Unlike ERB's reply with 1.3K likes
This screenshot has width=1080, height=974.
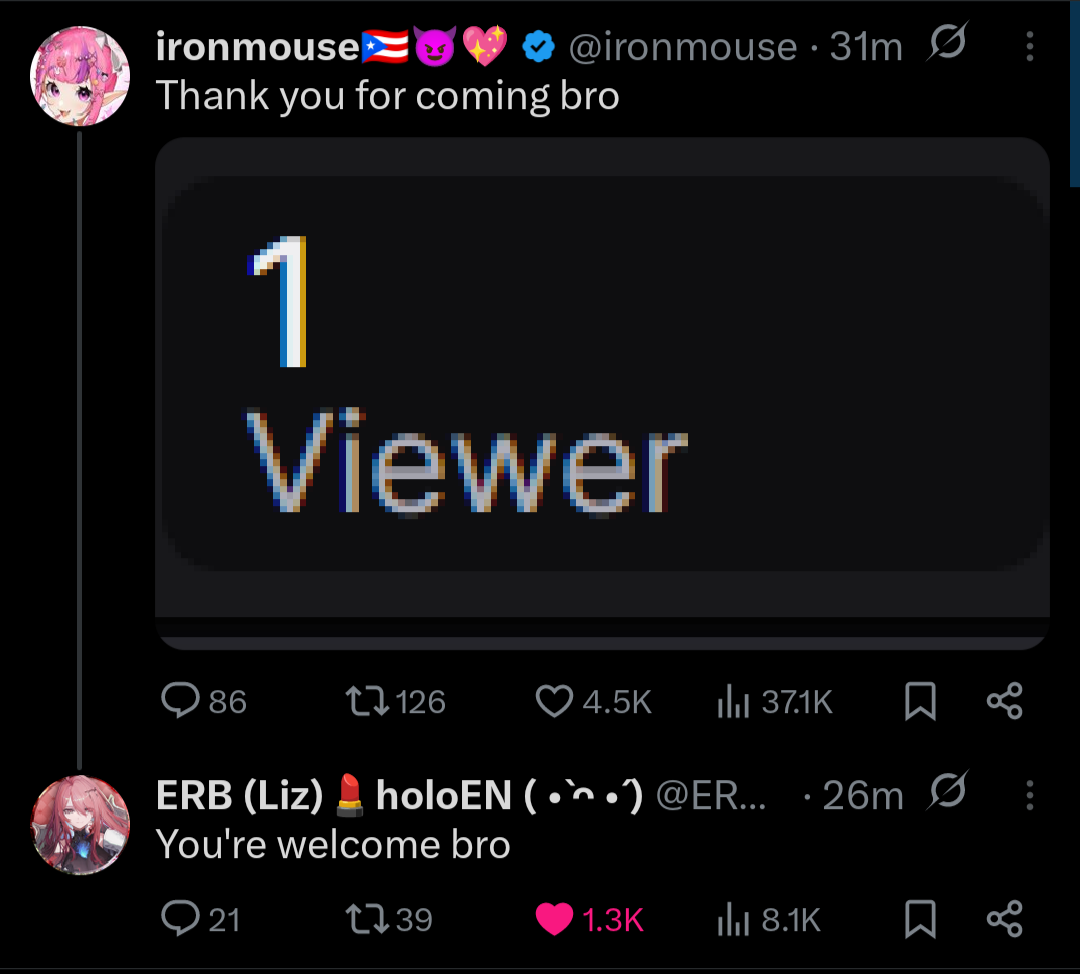click(554, 919)
